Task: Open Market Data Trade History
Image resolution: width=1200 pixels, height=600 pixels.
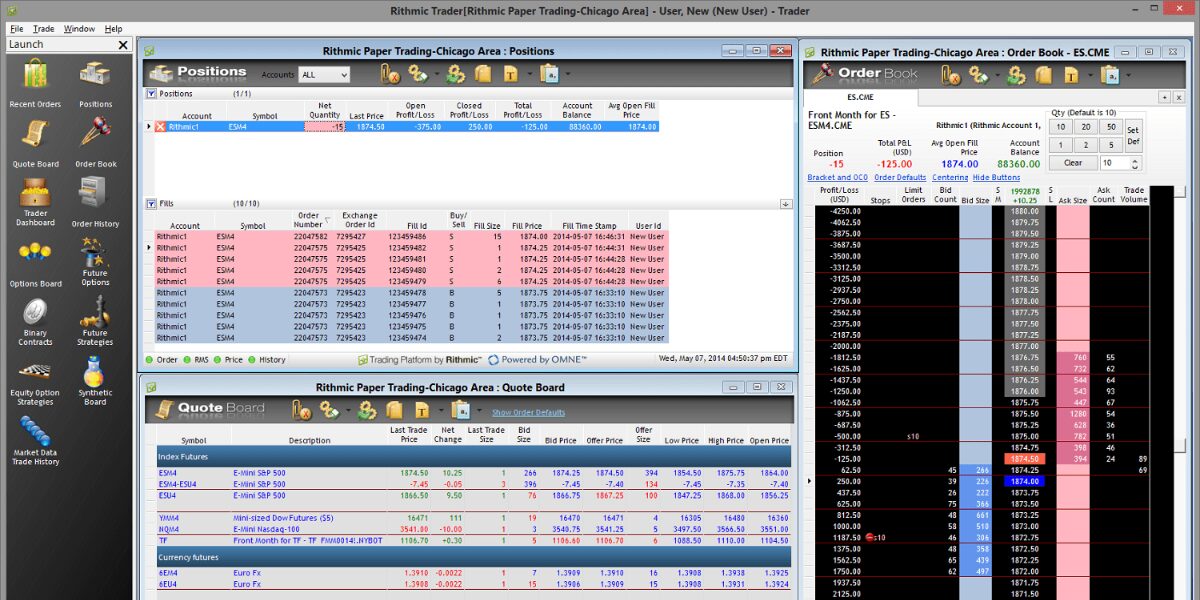Action: point(35,441)
